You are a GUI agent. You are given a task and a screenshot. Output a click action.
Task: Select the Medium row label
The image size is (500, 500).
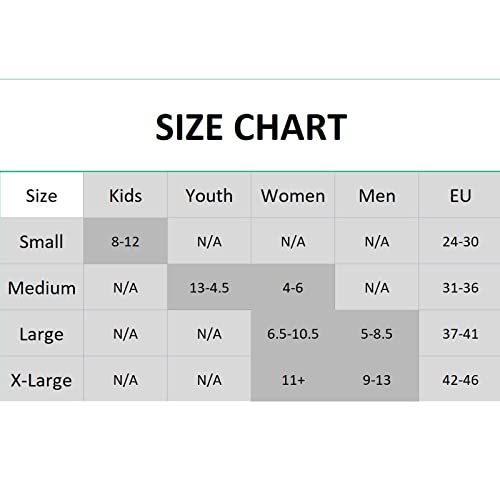pyautogui.click(x=42, y=287)
